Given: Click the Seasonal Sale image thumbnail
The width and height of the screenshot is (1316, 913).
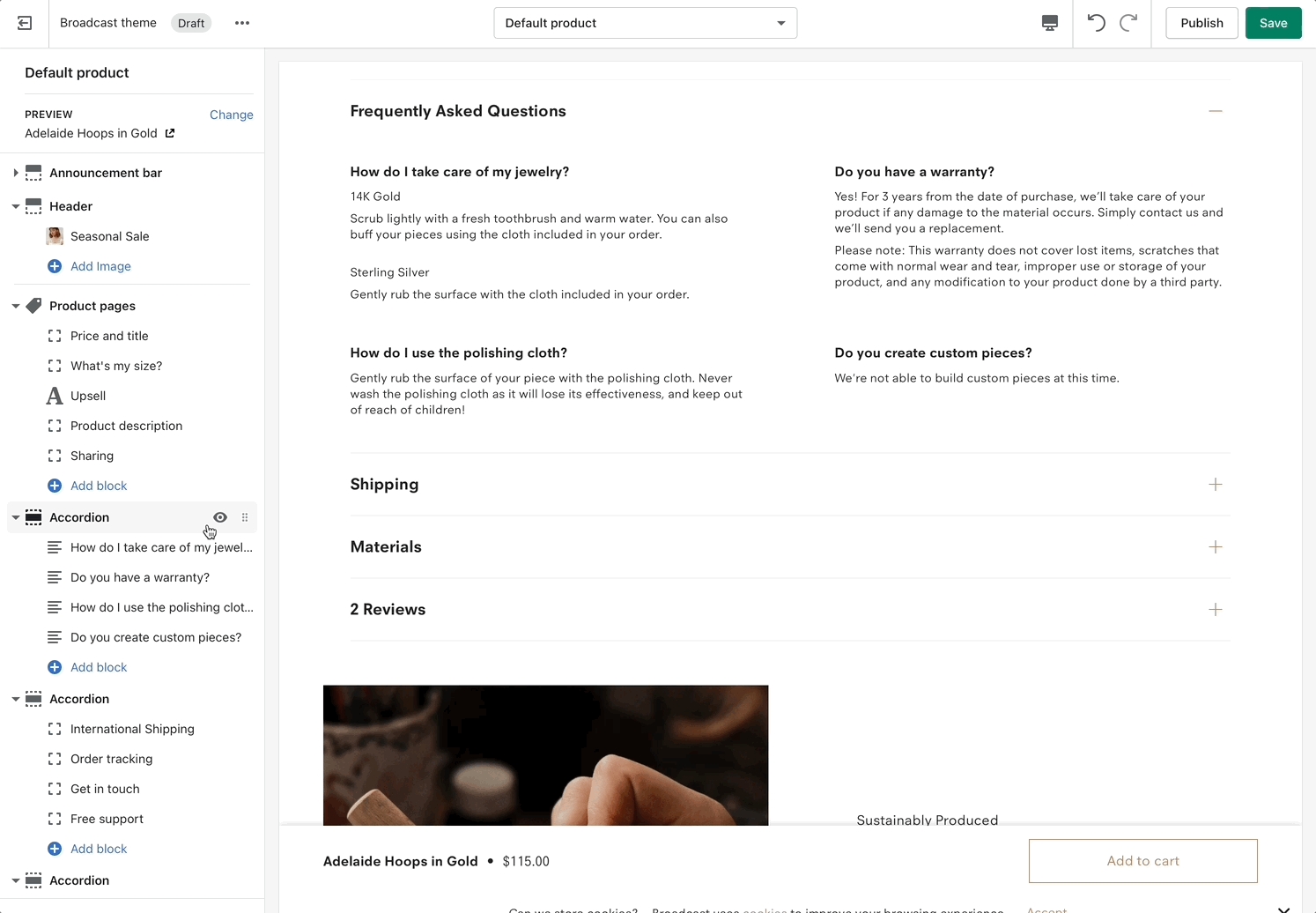Looking at the screenshot, I should pyautogui.click(x=55, y=236).
